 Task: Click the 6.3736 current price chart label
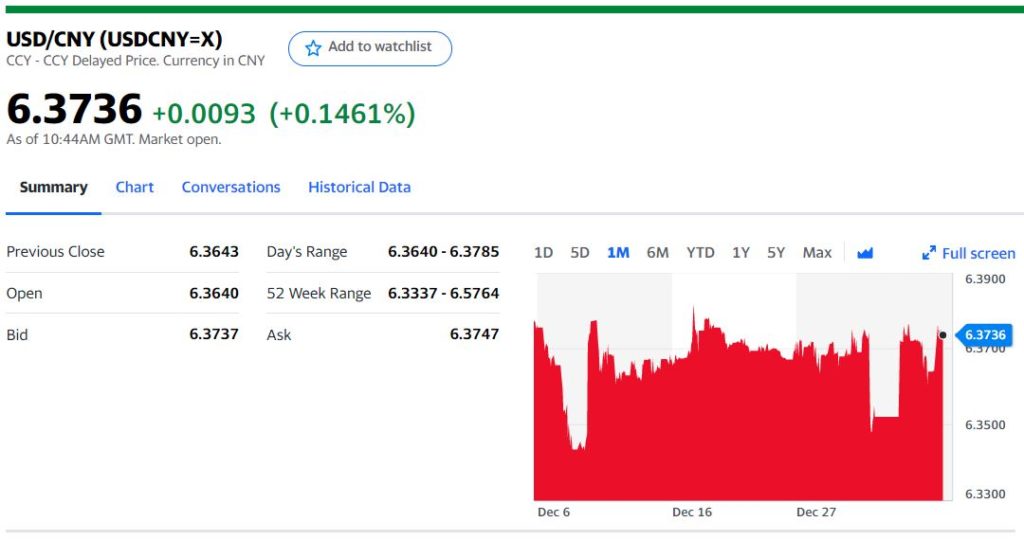click(x=985, y=335)
